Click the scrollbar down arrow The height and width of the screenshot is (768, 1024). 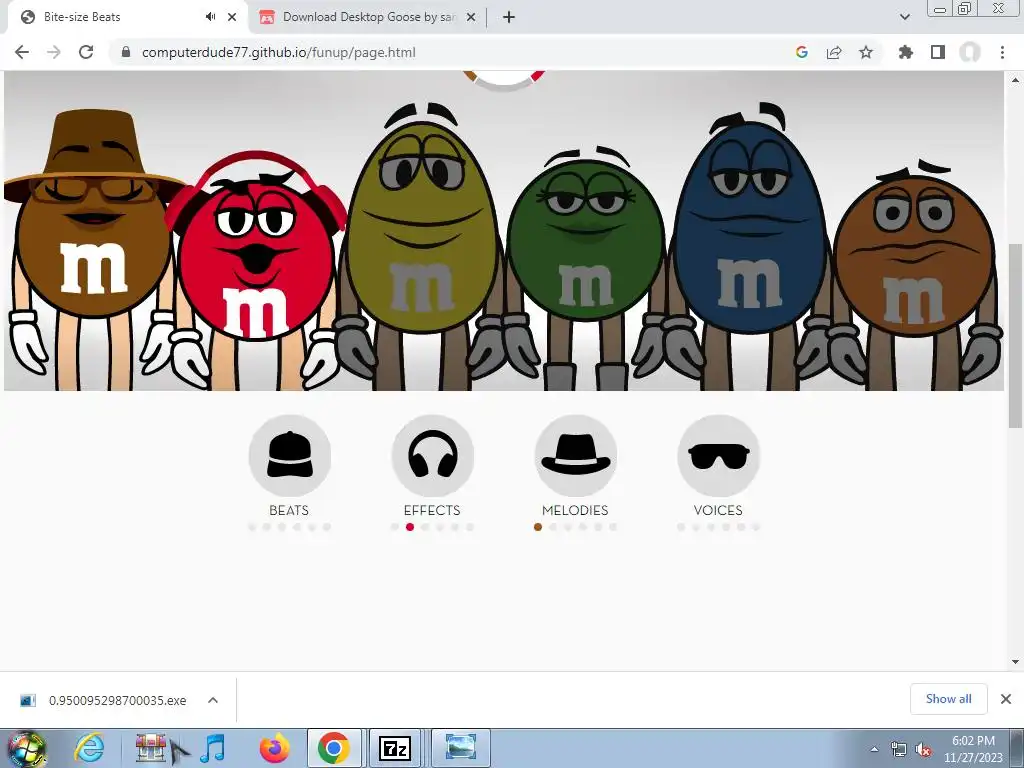[1015, 662]
